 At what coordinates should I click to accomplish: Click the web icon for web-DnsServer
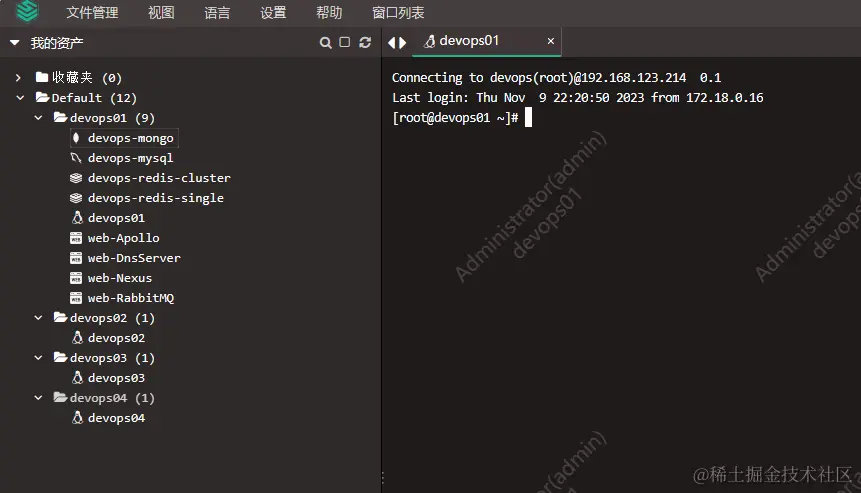tap(76, 258)
